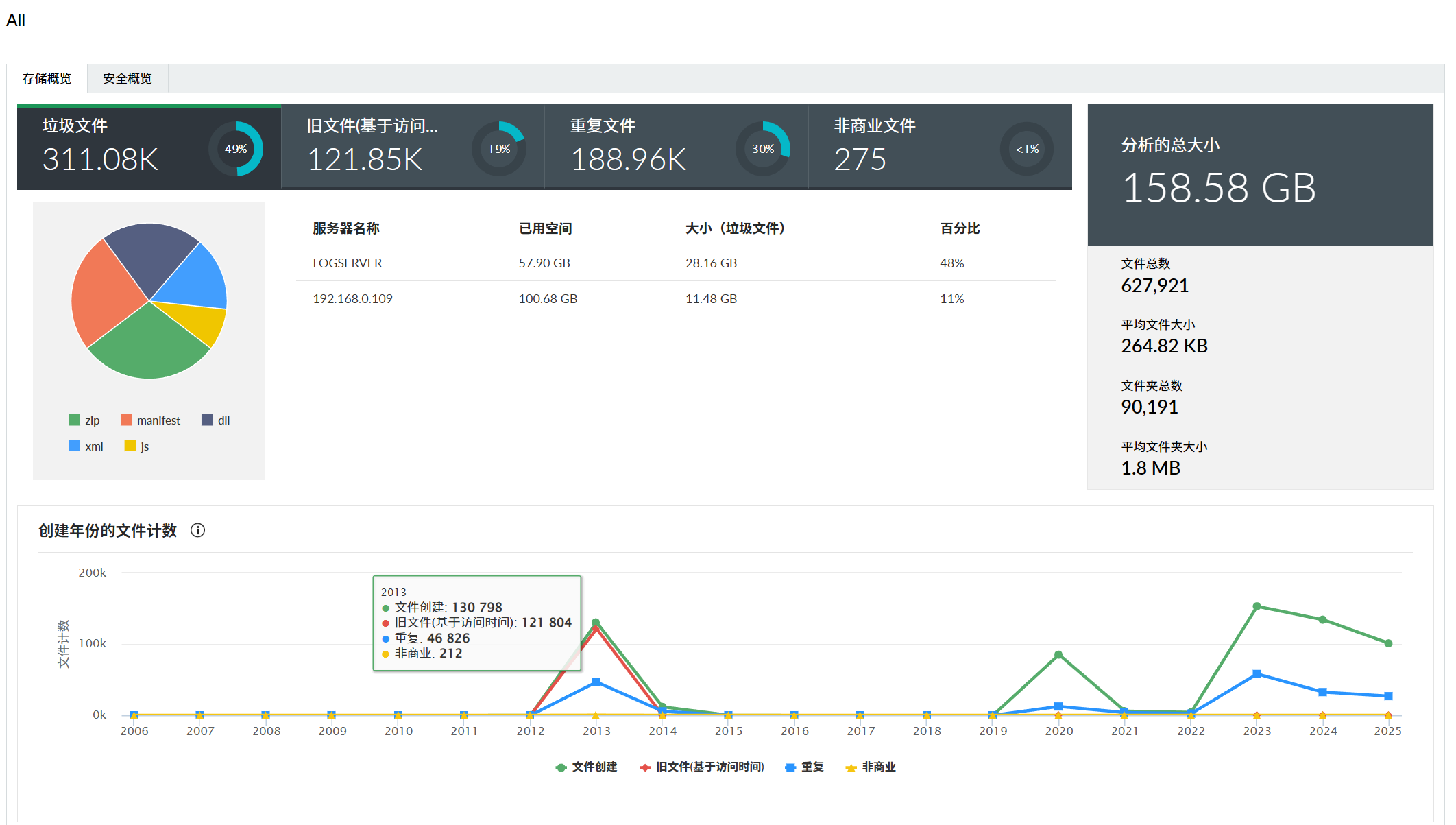
Task: Click the 30% donut on 重复文件 card
Action: click(763, 149)
